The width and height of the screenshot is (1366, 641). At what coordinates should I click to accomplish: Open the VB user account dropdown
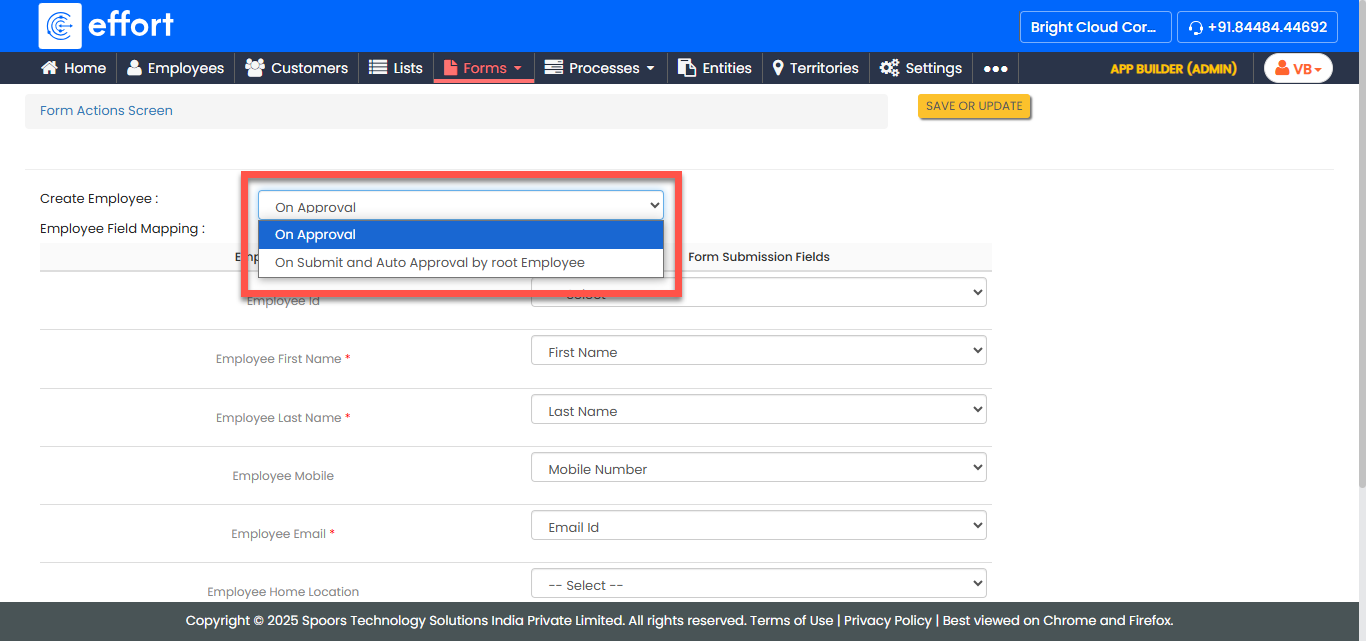[x=1298, y=69]
